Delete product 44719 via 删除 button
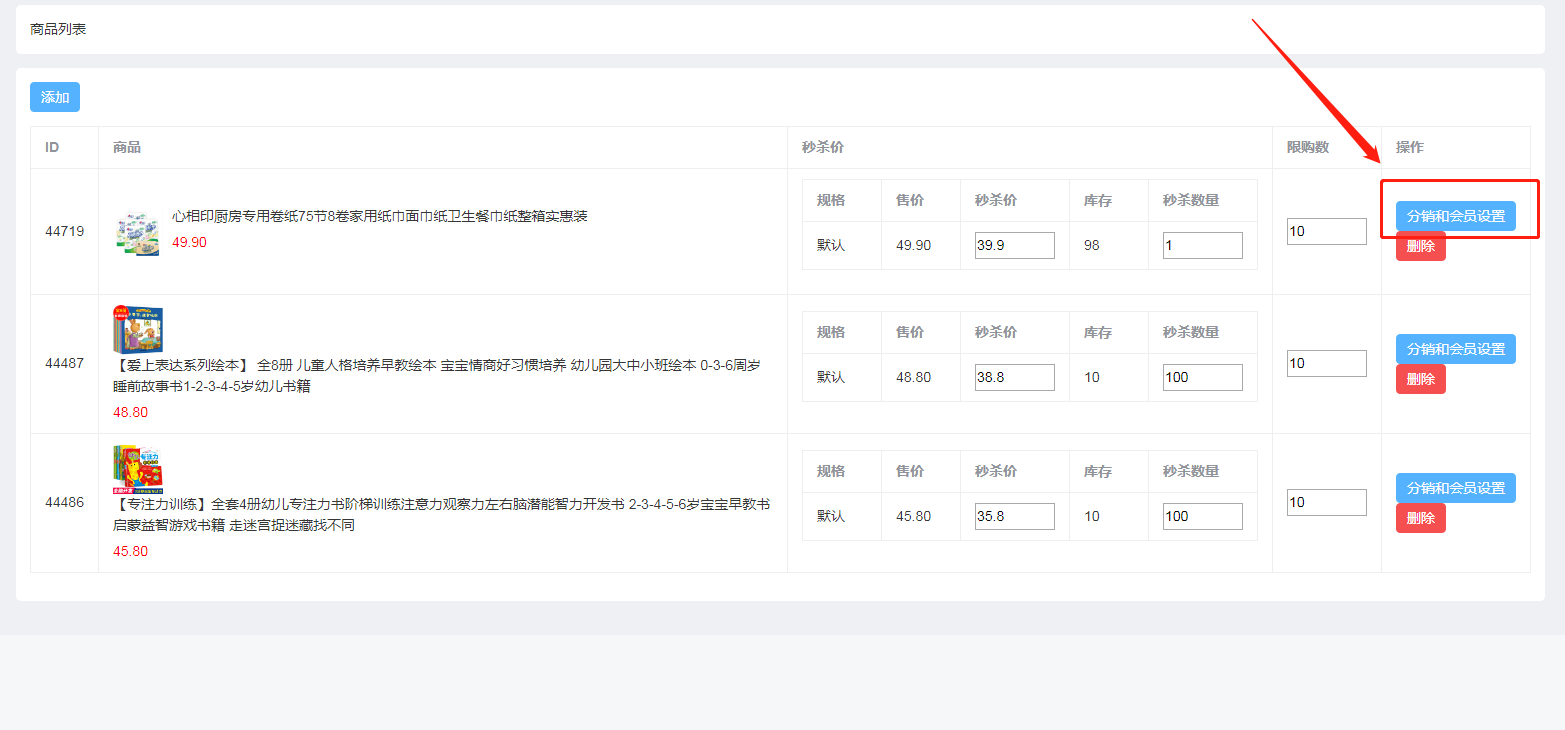The height and width of the screenshot is (730, 1565). click(x=1420, y=246)
